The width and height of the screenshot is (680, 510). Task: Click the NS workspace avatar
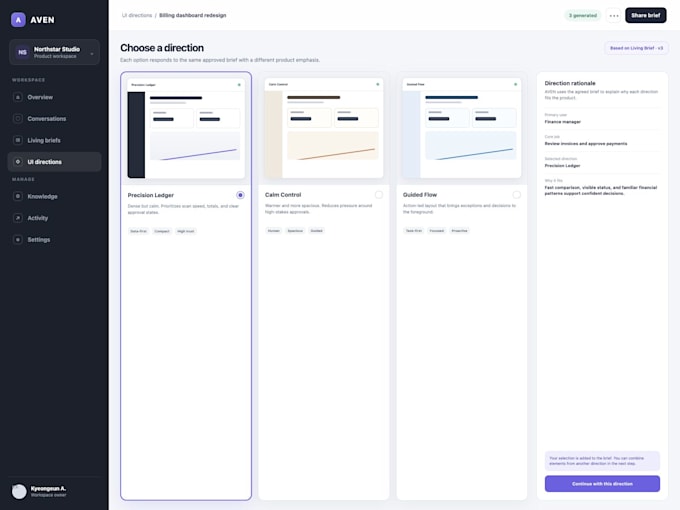coord(23,52)
